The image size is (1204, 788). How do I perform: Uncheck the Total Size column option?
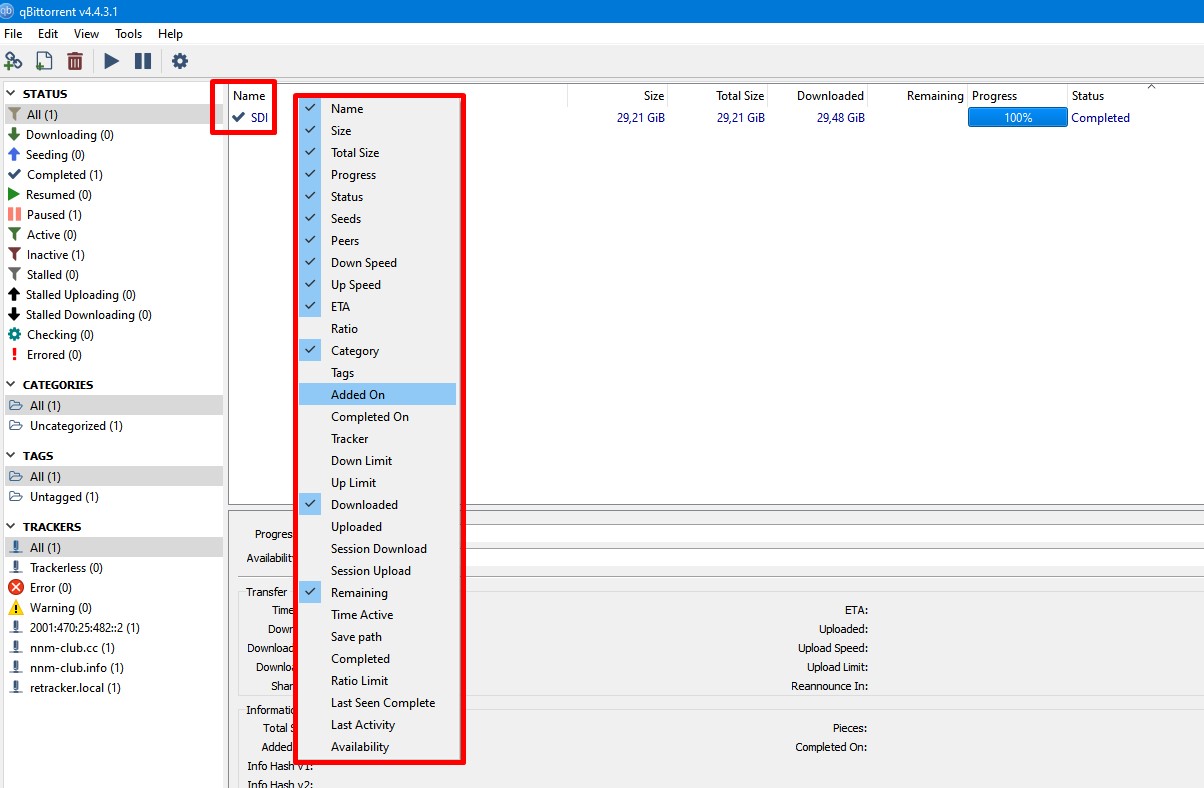(377, 153)
